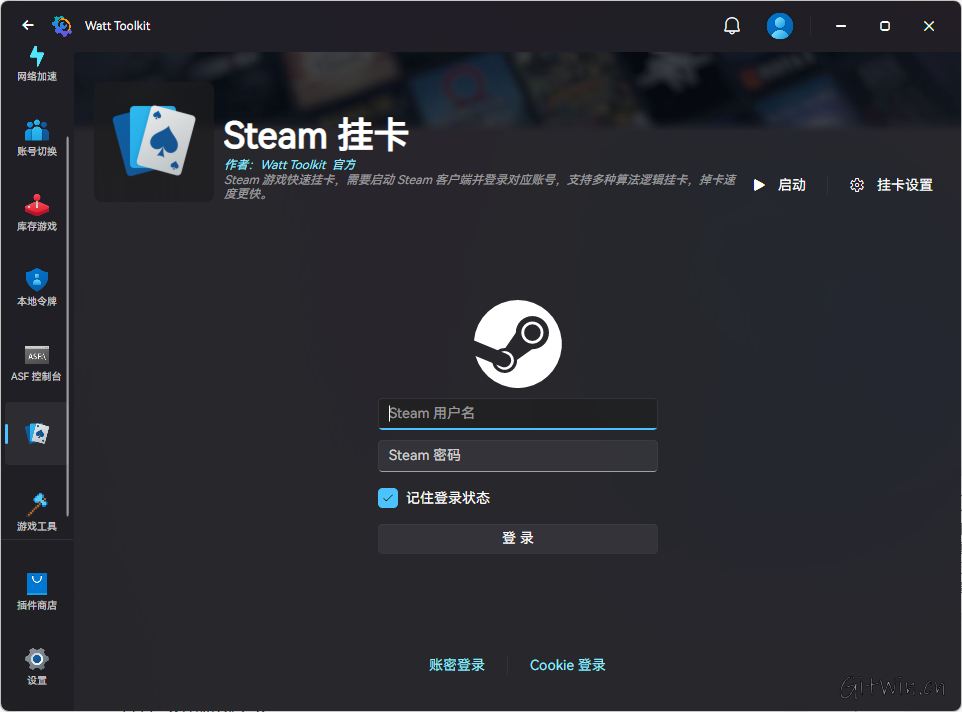This screenshot has height=712, width=962.
Task: Click the Steam logo above login form
Action: point(518,343)
